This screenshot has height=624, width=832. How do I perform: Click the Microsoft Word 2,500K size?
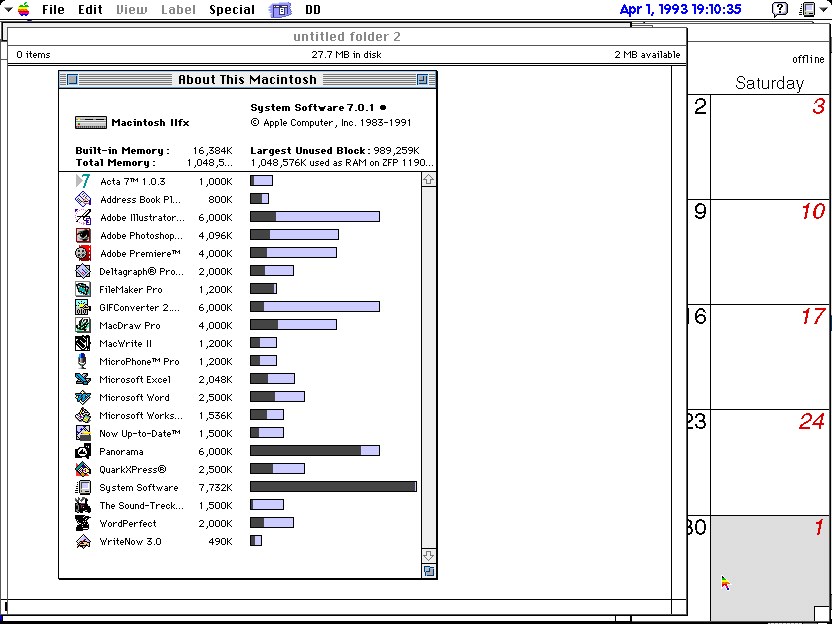[215, 397]
